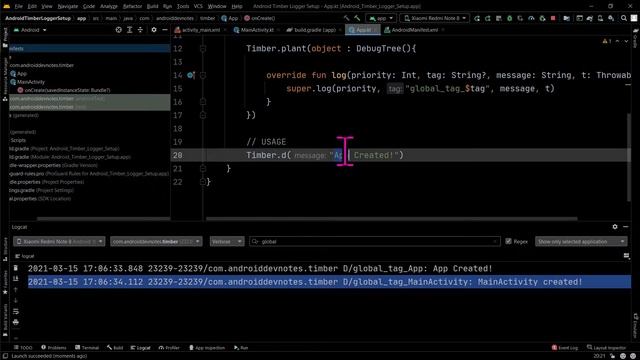The height and width of the screenshot is (360, 640).
Task: Open the Android project view dropdown
Action: pyautogui.click(x=30, y=30)
